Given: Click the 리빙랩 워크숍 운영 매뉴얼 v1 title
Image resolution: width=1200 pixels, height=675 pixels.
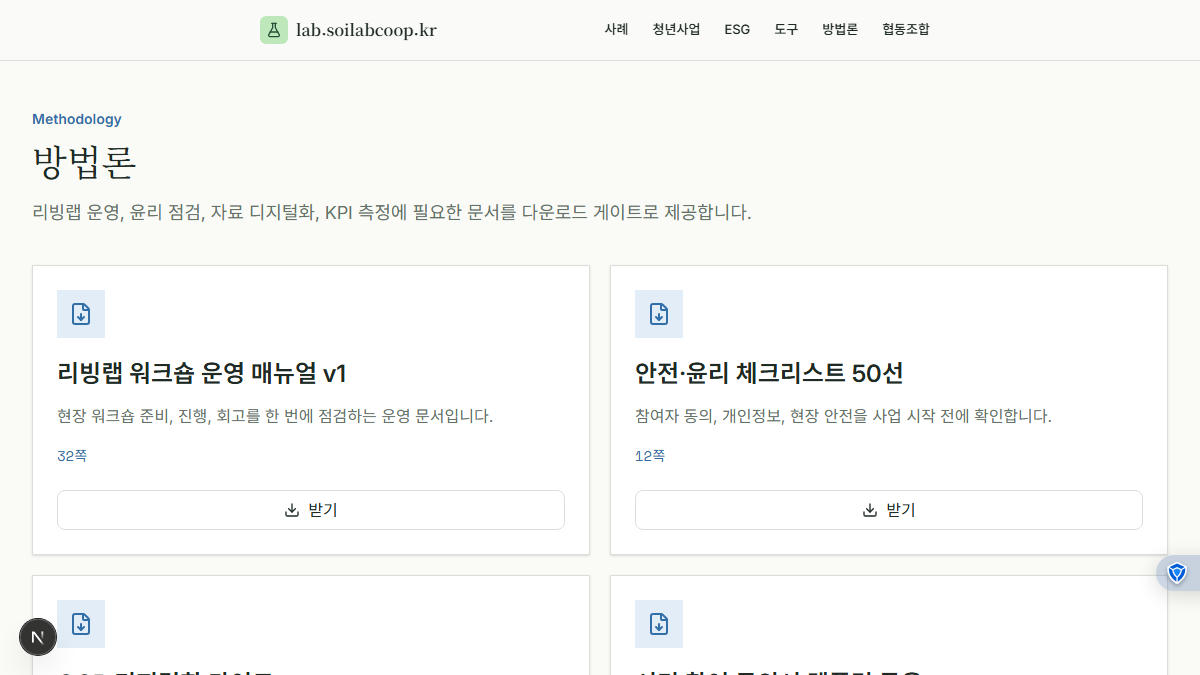Looking at the screenshot, I should [x=202, y=374].
